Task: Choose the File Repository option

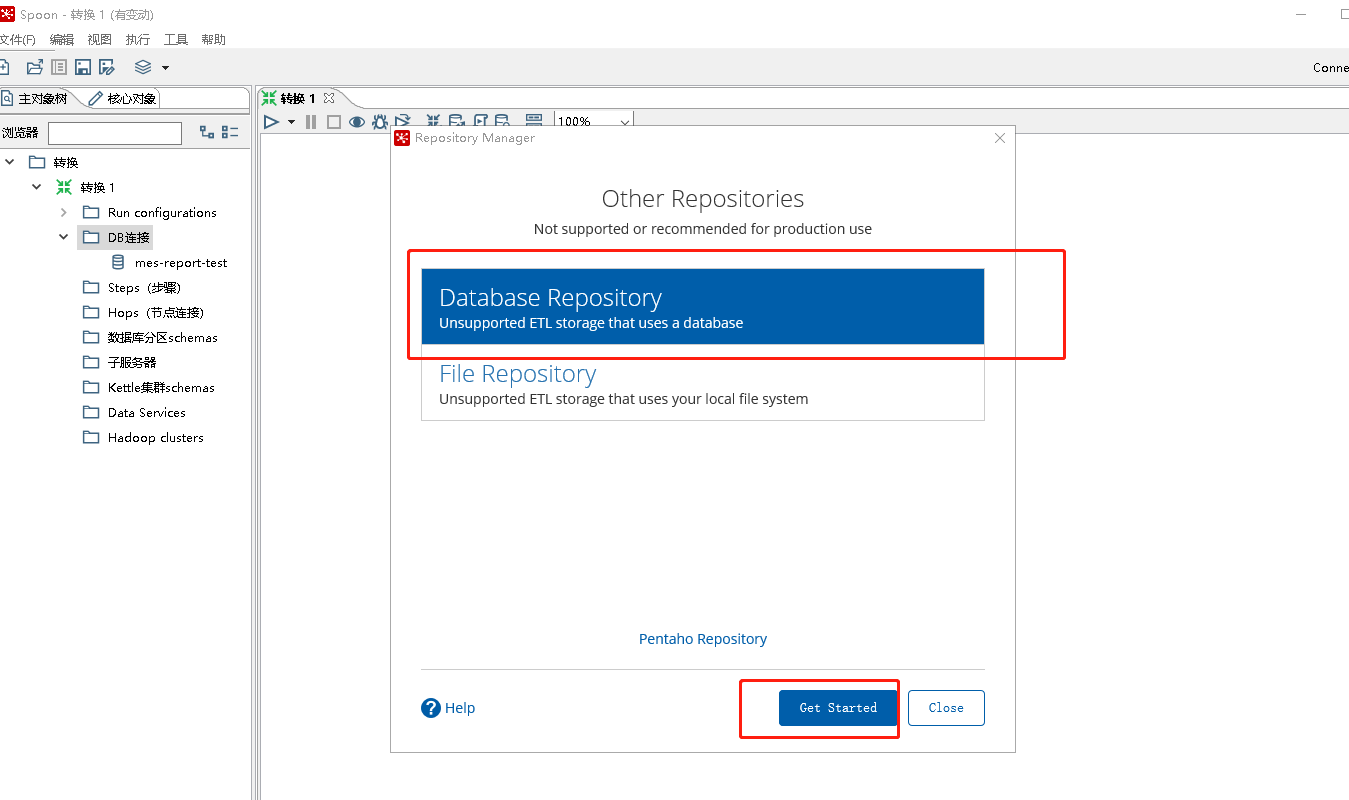Action: tap(703, 382)
